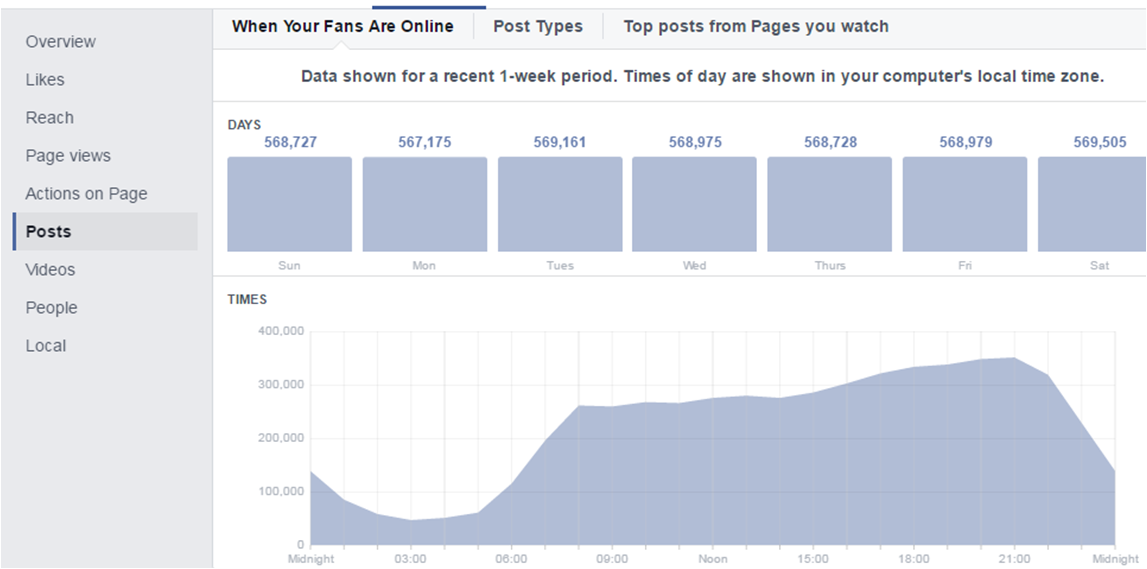Click the 568,979 value above Fri
The height and width of the screenshot is (569, 1147).
[966, 142]
